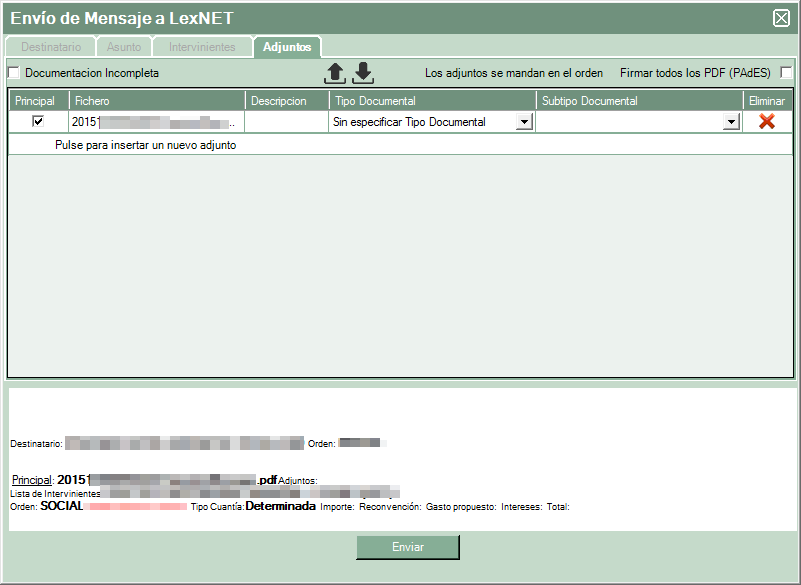
Task: Expand the Subtipo Documental dropdown
Action: 731,122
